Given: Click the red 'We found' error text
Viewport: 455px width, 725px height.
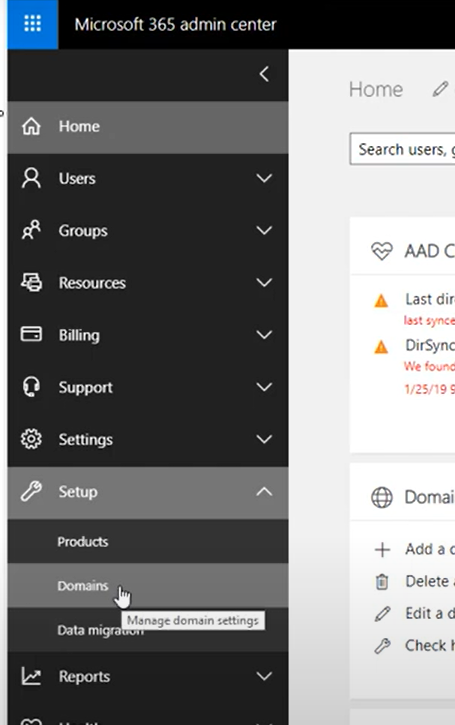Looking at the screenshot, I should click(x=430, y=367).
